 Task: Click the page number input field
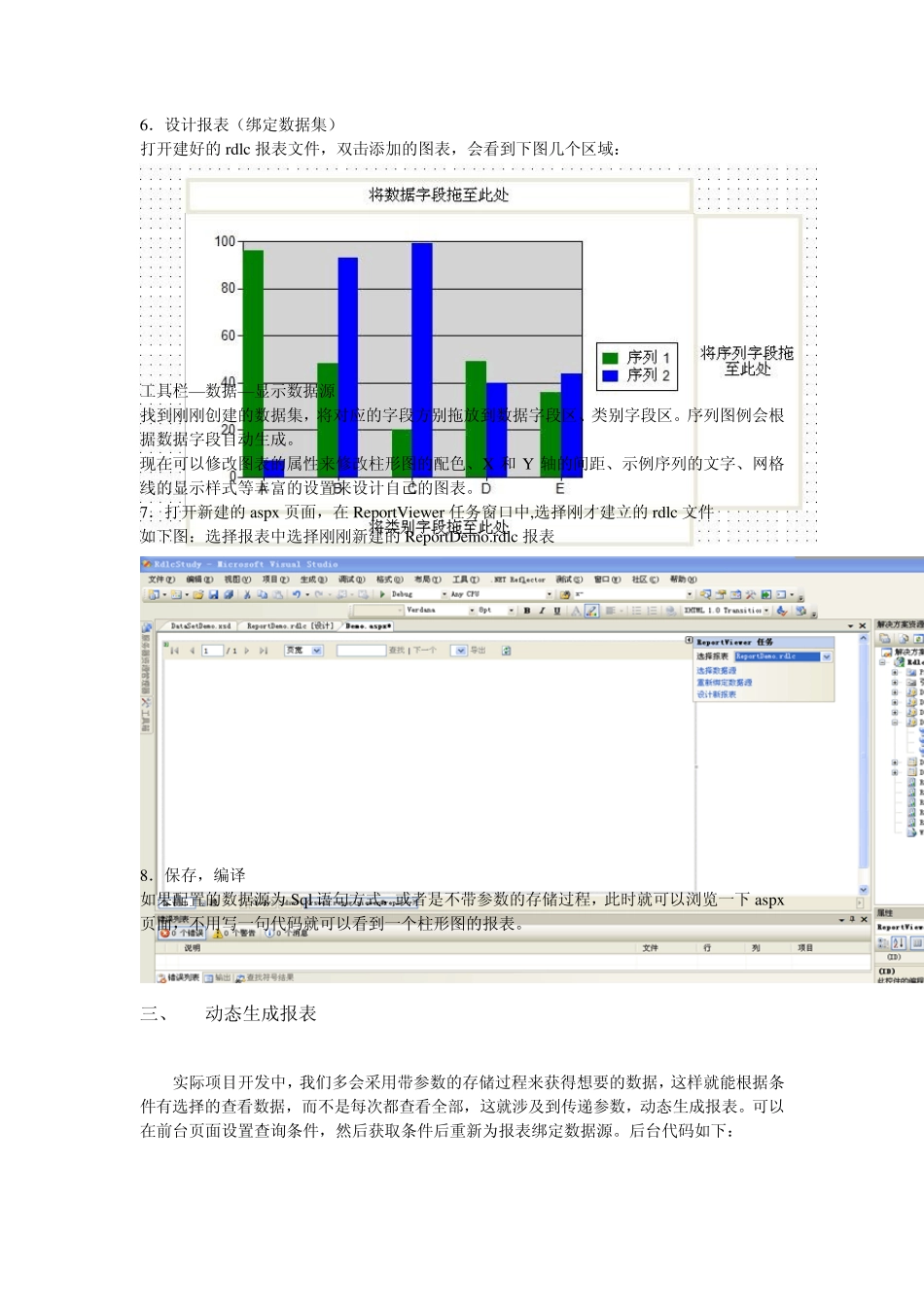(x=212, y=651)
